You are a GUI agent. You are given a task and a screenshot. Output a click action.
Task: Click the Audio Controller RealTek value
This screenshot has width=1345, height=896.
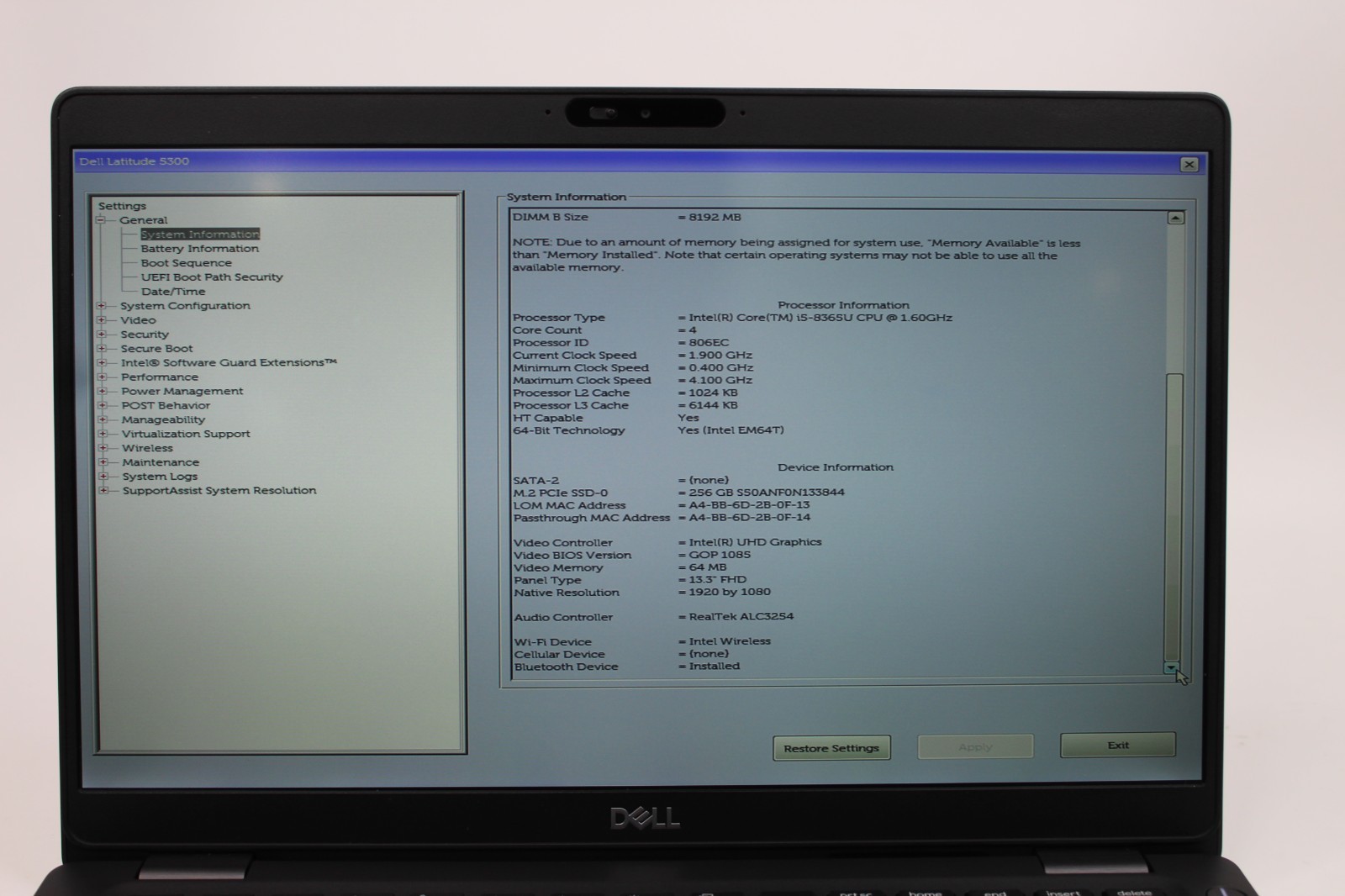coord(741,616)
